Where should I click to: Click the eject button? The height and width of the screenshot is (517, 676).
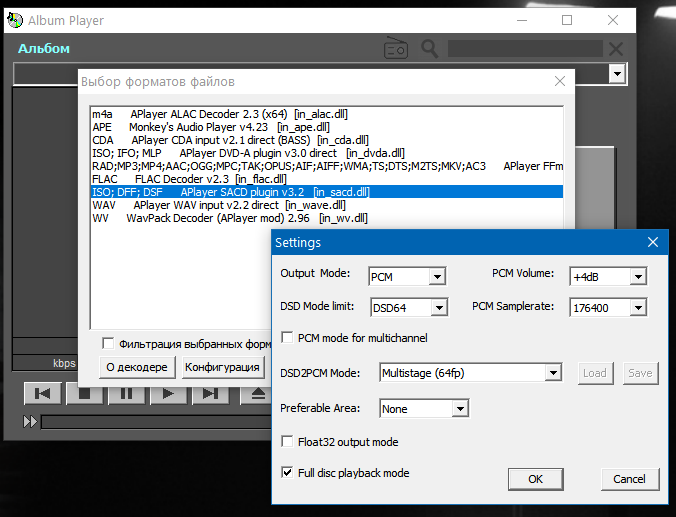coord(257,393)
